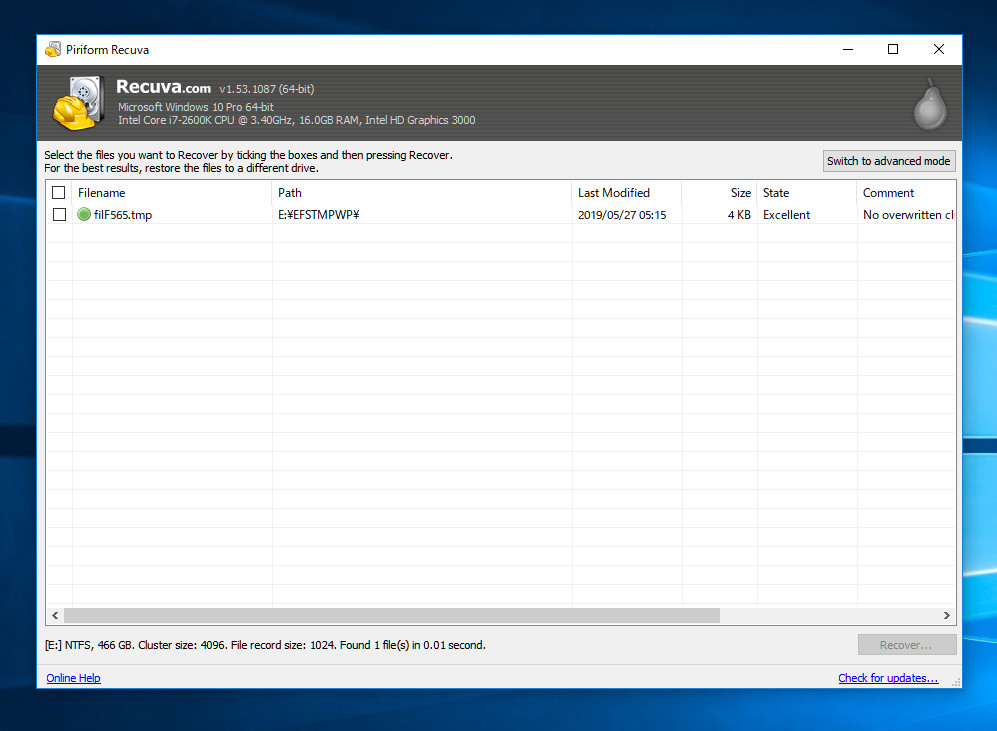Tick the checkbox for filF565.tmp
The height and width of the screenshot is (731, 997).
(59, 215)
